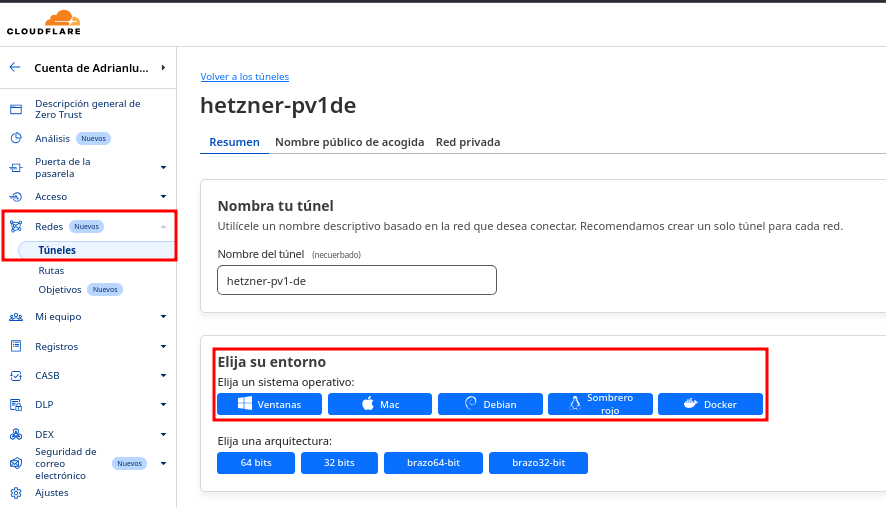Switch to the Red privada tab

pos(468,142)
